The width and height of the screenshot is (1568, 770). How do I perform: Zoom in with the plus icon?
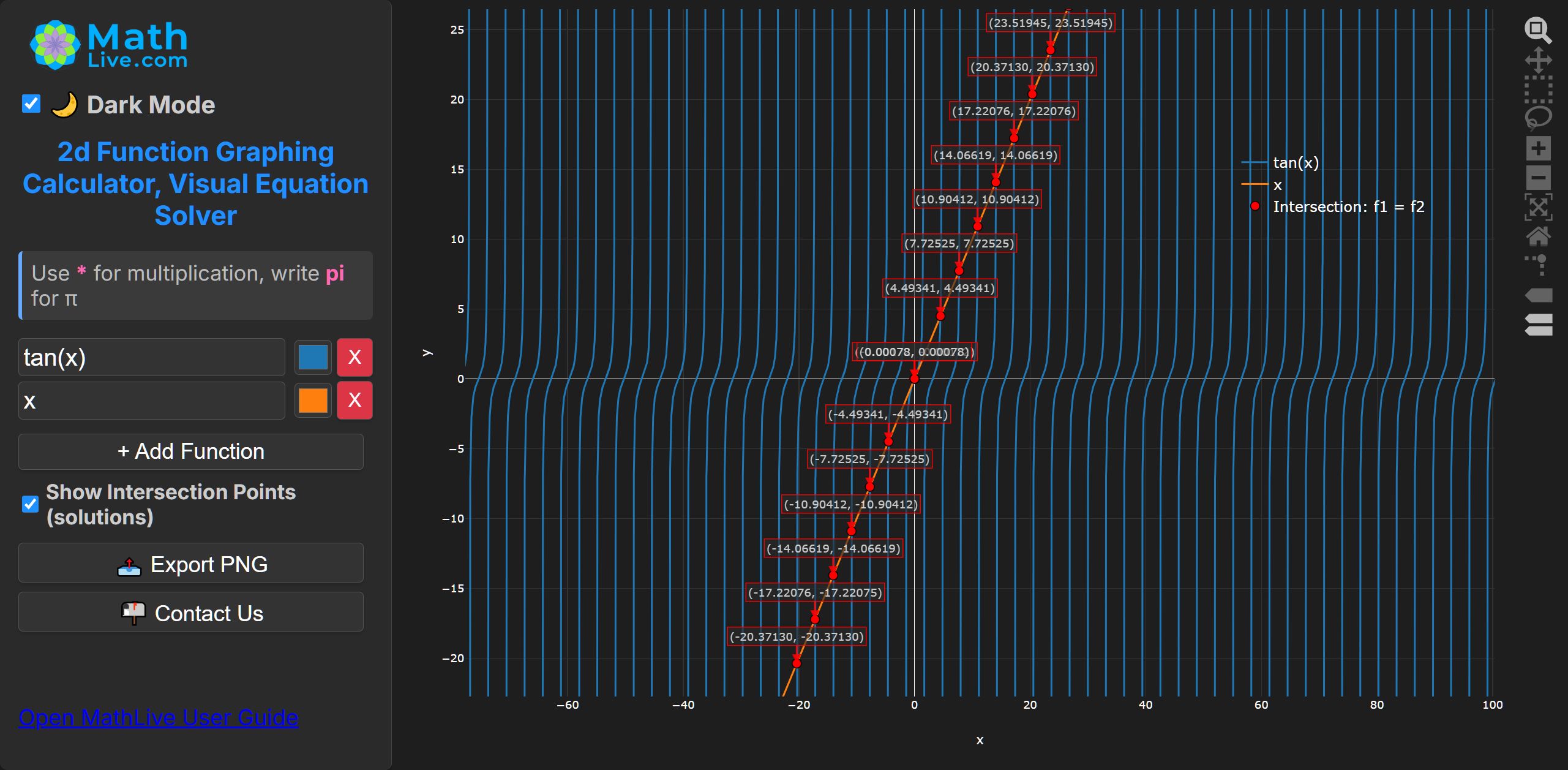click(x=1538, y=148)
